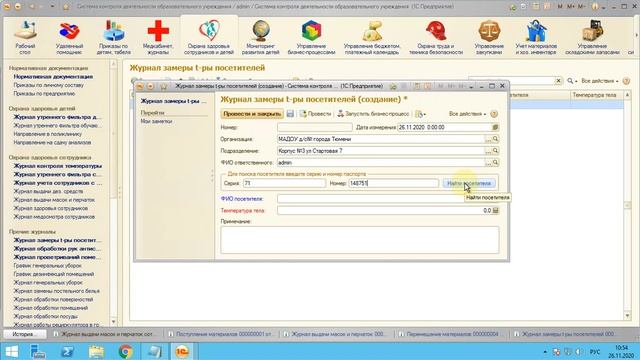Screen dimensions: 640x360
Task: Open Управление складскими запасами section
Action: pos(592,38)
